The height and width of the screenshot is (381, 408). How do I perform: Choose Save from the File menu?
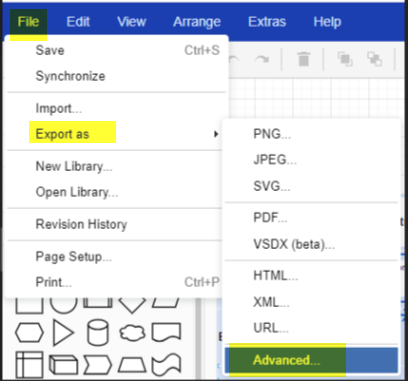tap(116, 50)
